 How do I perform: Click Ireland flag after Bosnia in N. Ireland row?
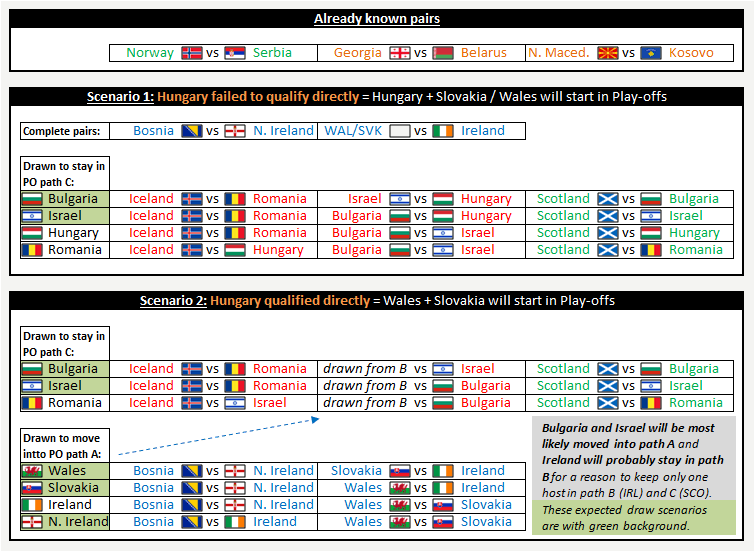(235, 522)
